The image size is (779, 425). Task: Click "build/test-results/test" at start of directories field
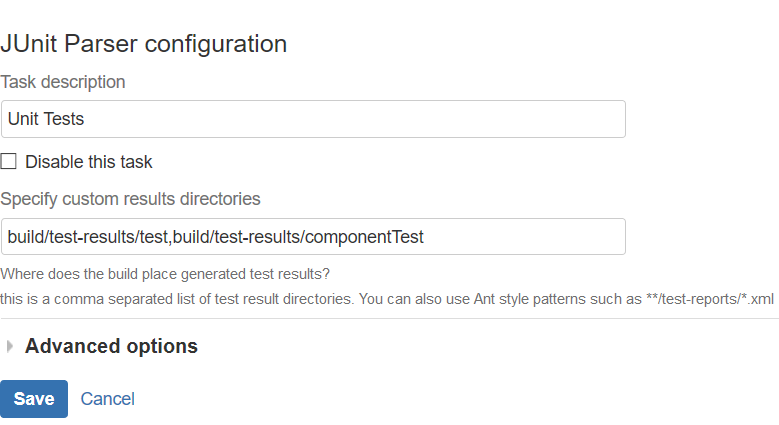coord(88,237)
